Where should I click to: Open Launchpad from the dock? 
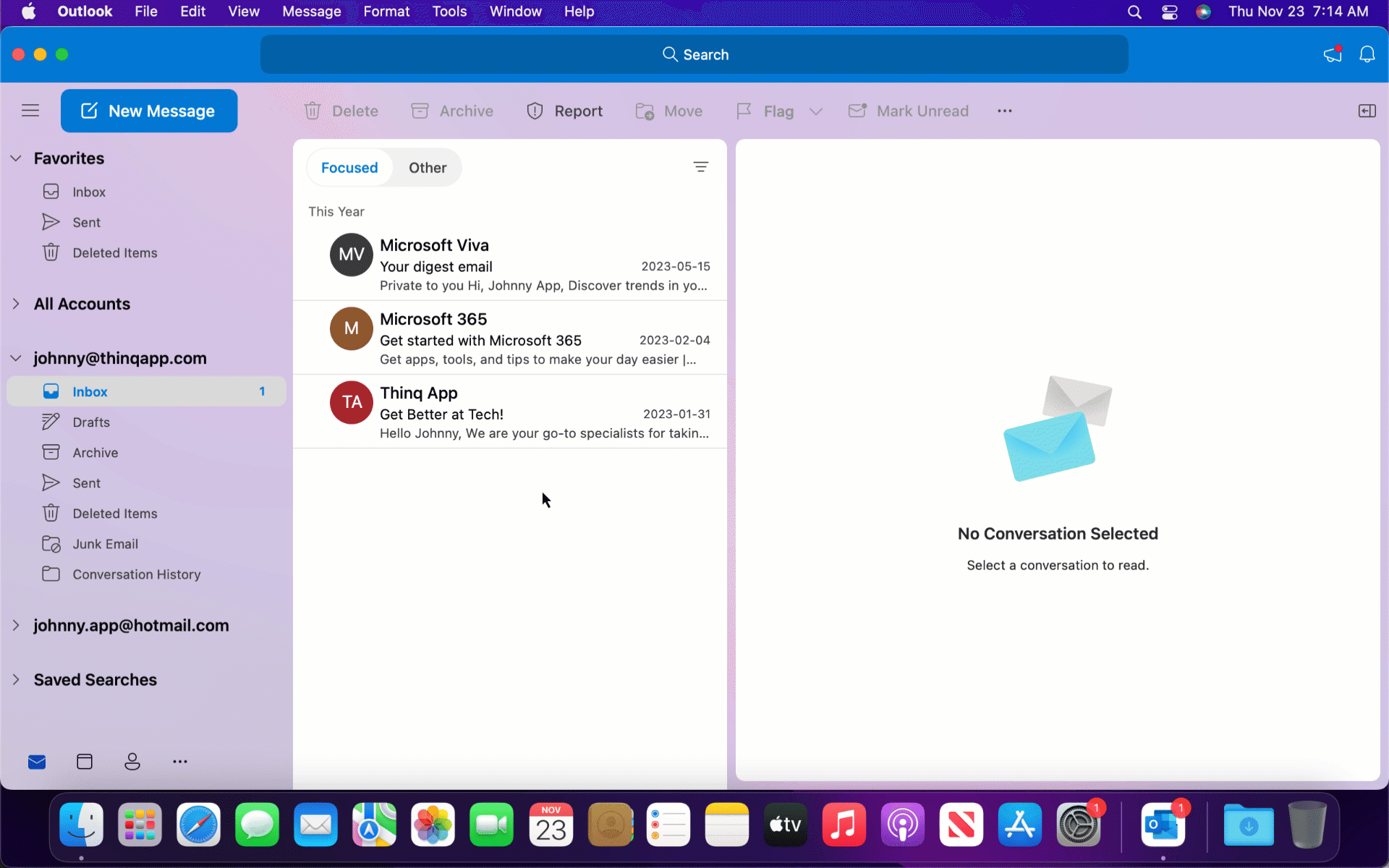(x=140, y=825)
